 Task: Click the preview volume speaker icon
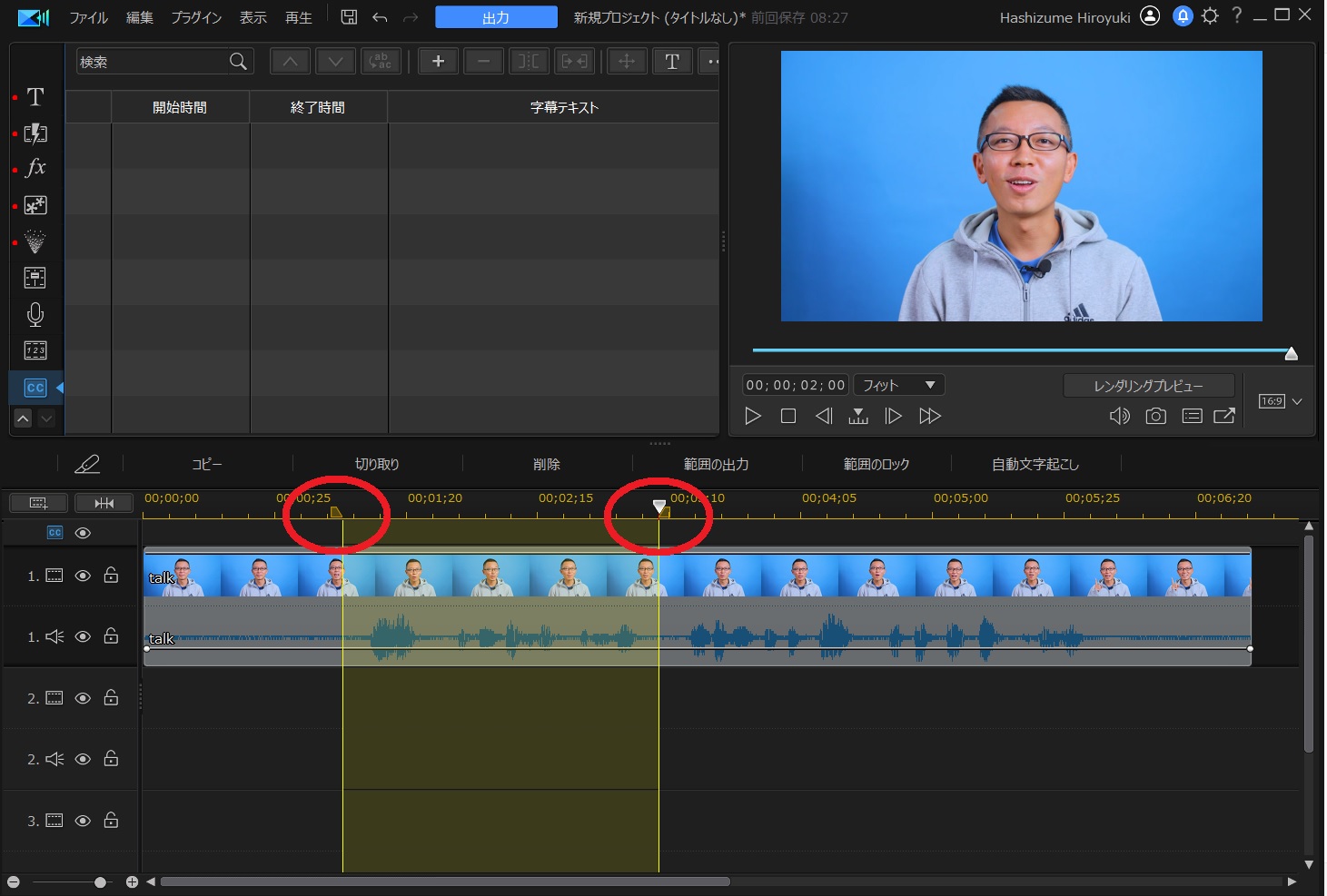(1119, 416)
